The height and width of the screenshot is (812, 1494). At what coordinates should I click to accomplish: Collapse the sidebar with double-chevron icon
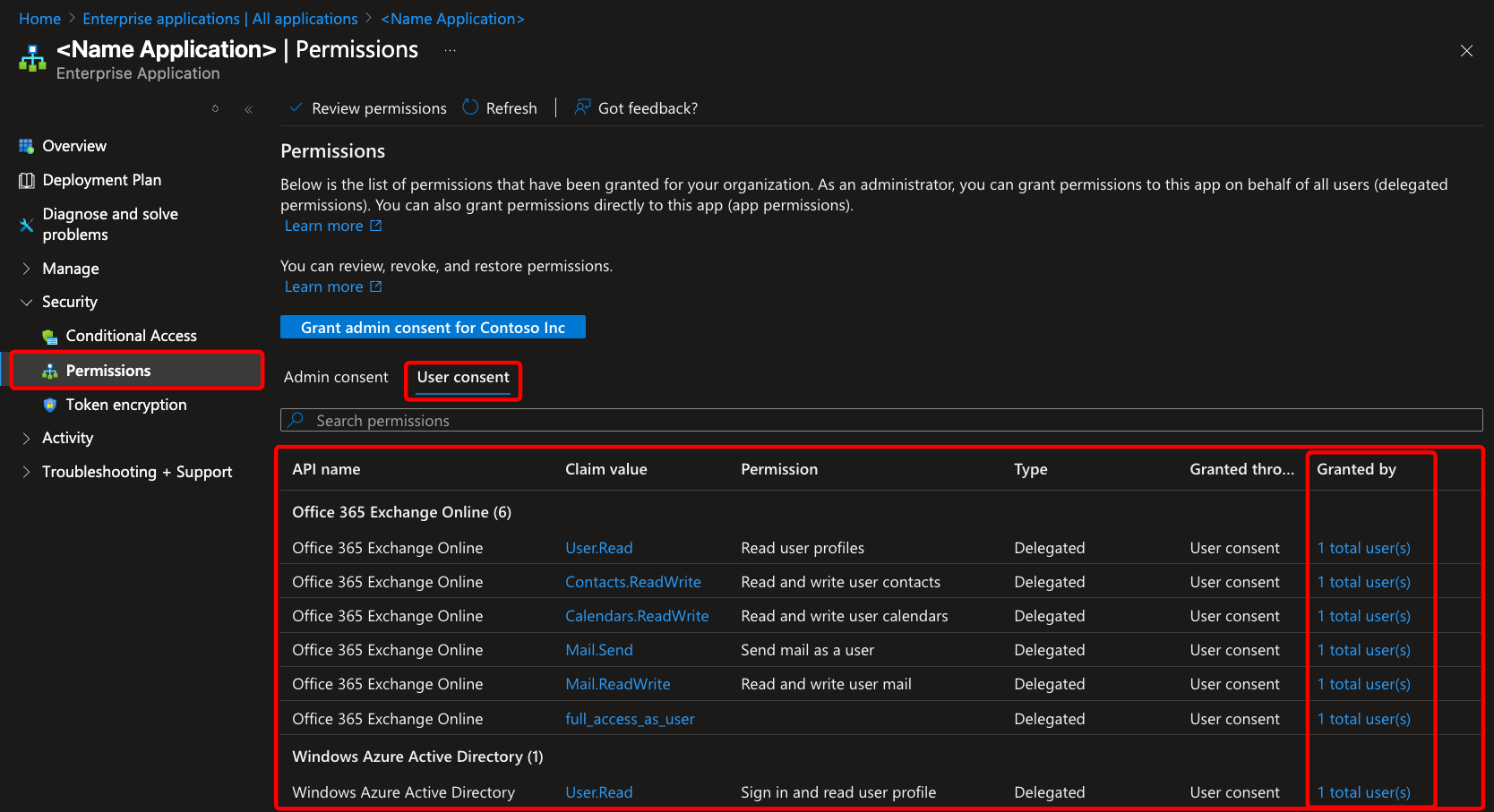tap(248, 109)
